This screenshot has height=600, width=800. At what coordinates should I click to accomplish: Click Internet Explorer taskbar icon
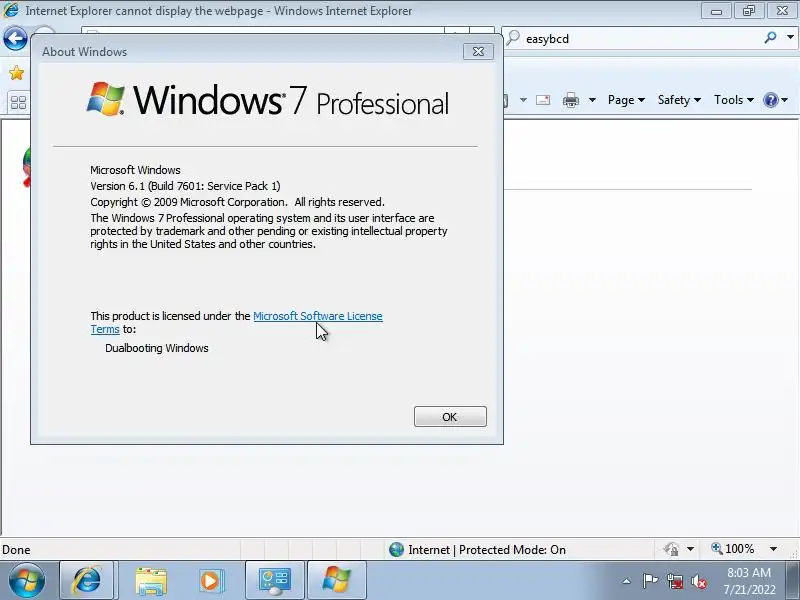pyautogui.click(x=87, y=580)
